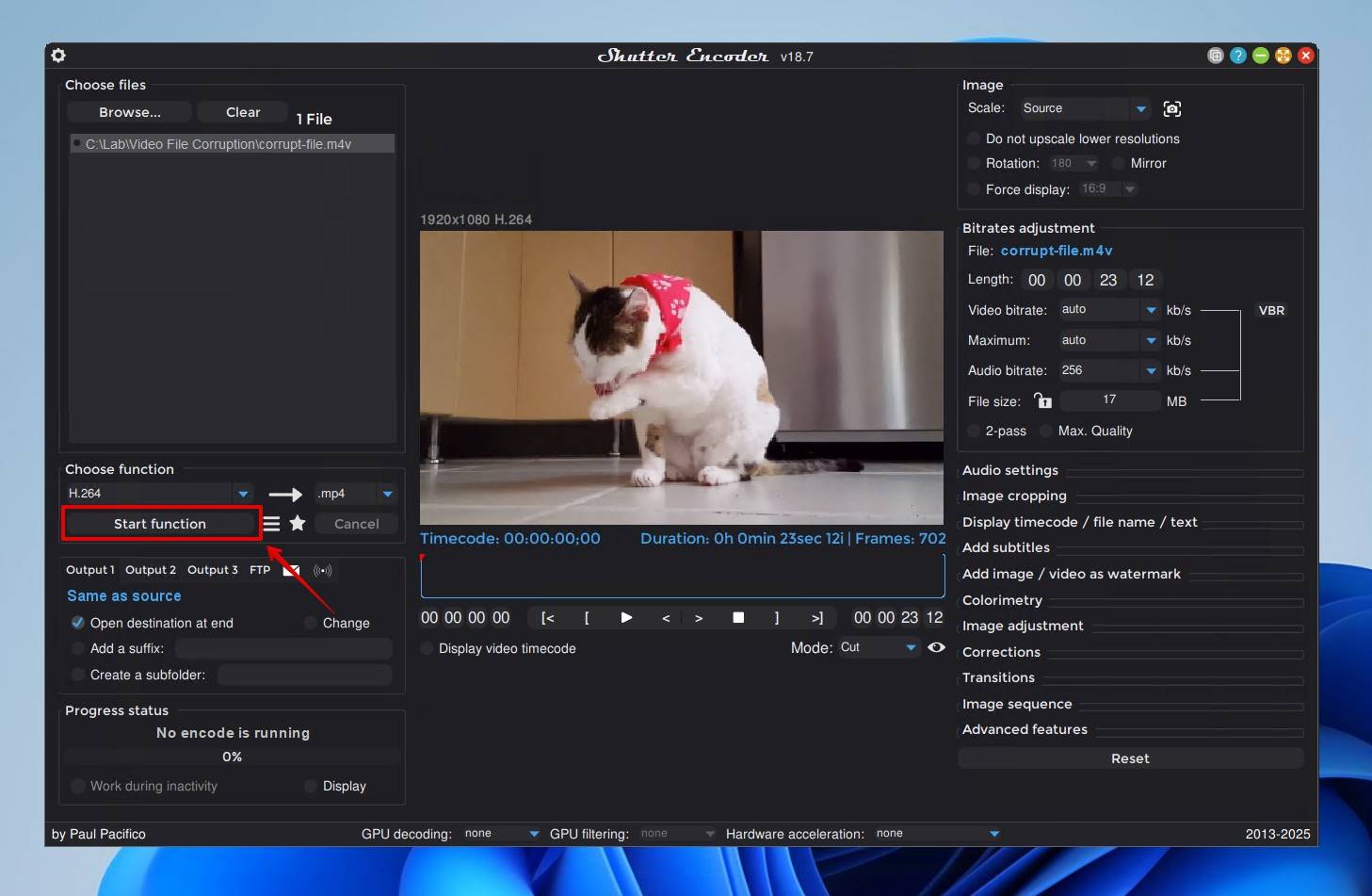Enable Work during inactivity
The width and height of the screenshot is (1372, 896).
click(x=78, y=786)
